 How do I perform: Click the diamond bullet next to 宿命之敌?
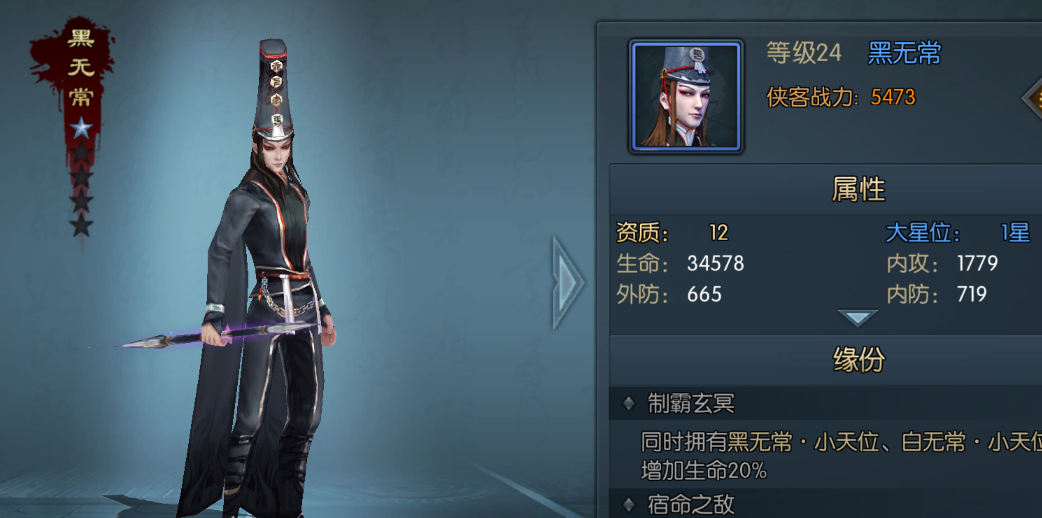(x=628, y=504)
